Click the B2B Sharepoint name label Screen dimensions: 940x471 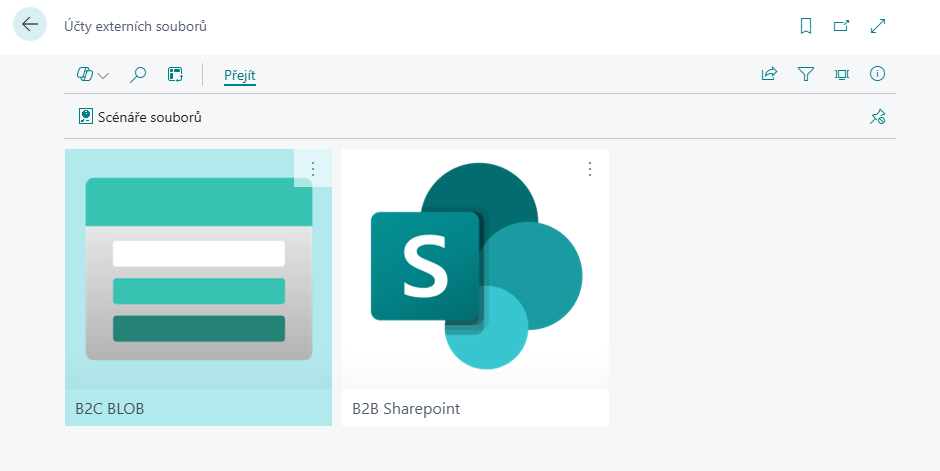[x=406, y=409]
